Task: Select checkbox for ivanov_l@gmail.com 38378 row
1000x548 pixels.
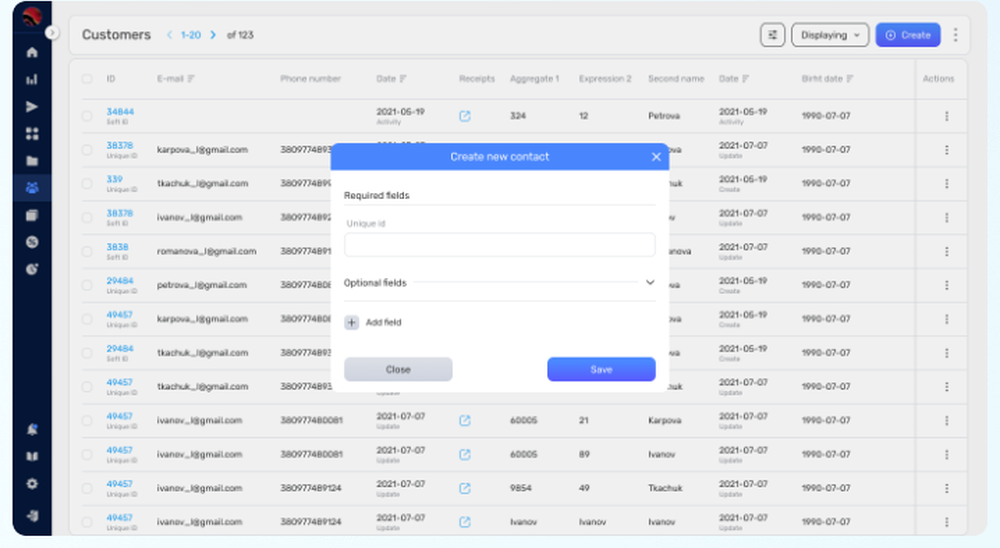Action: pos(87,217)
